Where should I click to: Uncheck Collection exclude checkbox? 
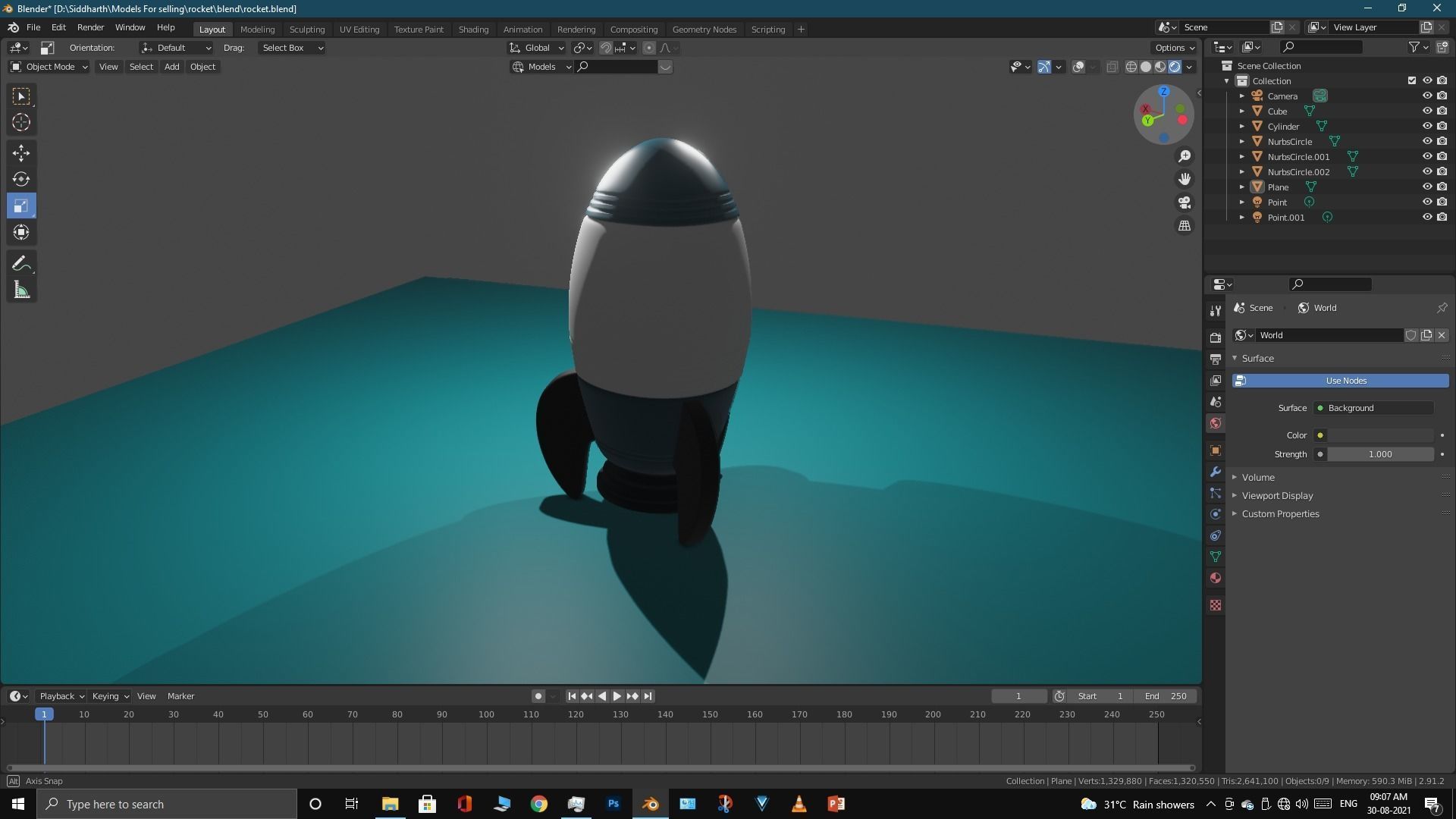tap(1411, 80)
